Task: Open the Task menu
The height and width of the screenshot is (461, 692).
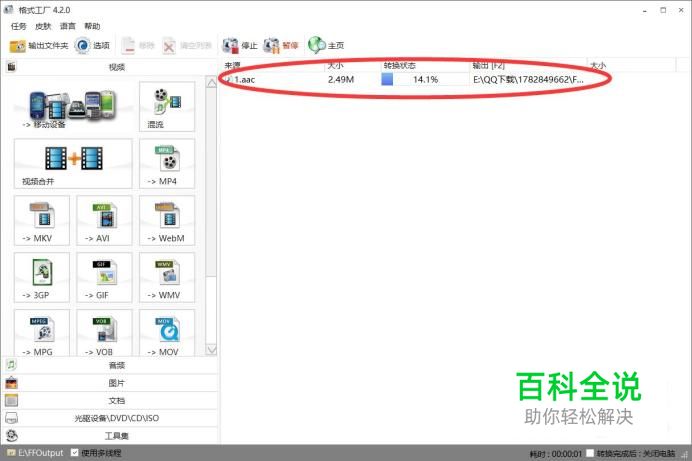Action: coord(19,26)
